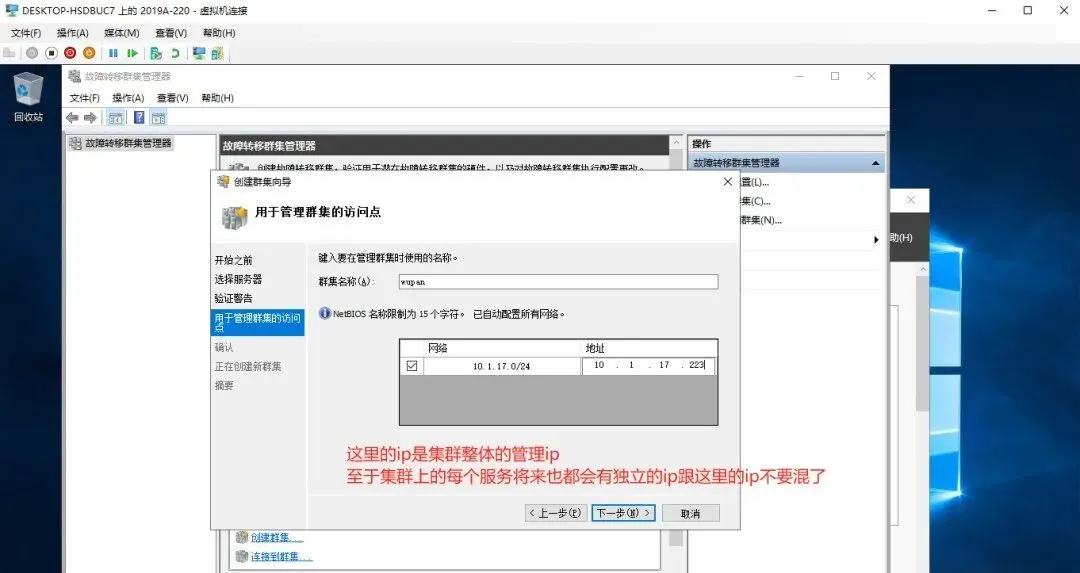Click the 群集名称 input field
Viewport: 1080px width, 573px height.
(558, 282)
